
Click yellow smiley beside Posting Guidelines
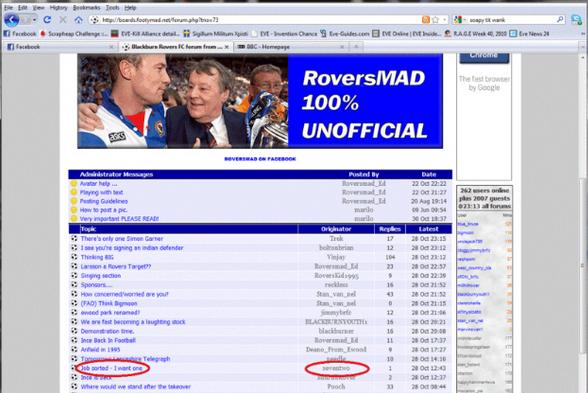click(x=74, y=201)
